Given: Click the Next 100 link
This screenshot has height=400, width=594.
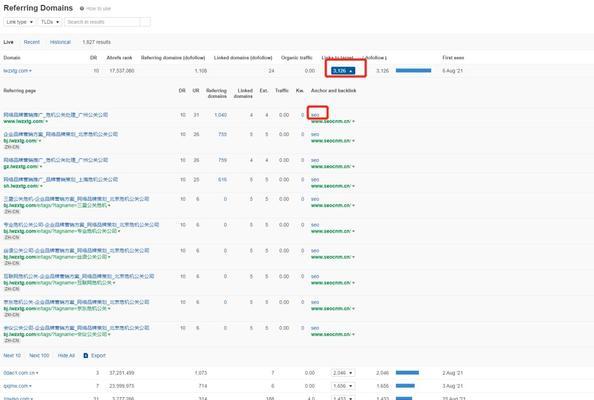Looking at the screenshot, I should (x=39, y=355).
